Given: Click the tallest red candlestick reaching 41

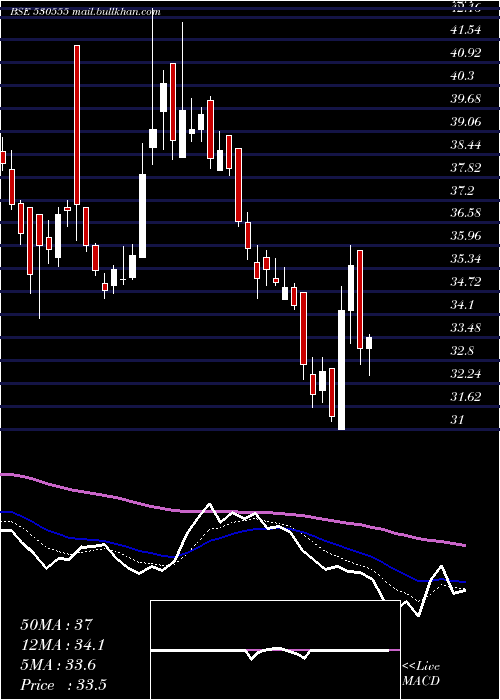Looking at the screenshot, I should pyautogui.click(x=77, y=125).
